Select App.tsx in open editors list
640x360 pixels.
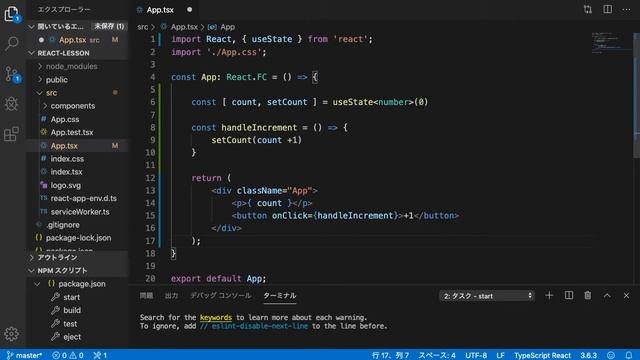(x=73, y=40)
